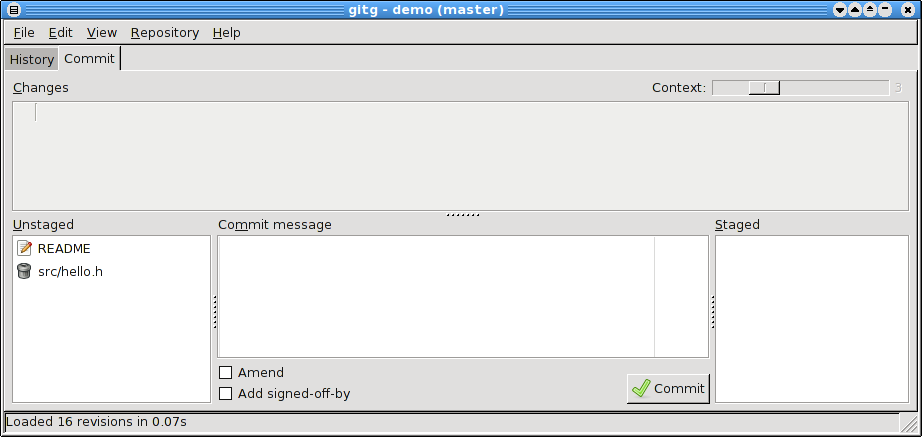Switch to the History tab
The image size is (922, 437).
tap(32, 59)
